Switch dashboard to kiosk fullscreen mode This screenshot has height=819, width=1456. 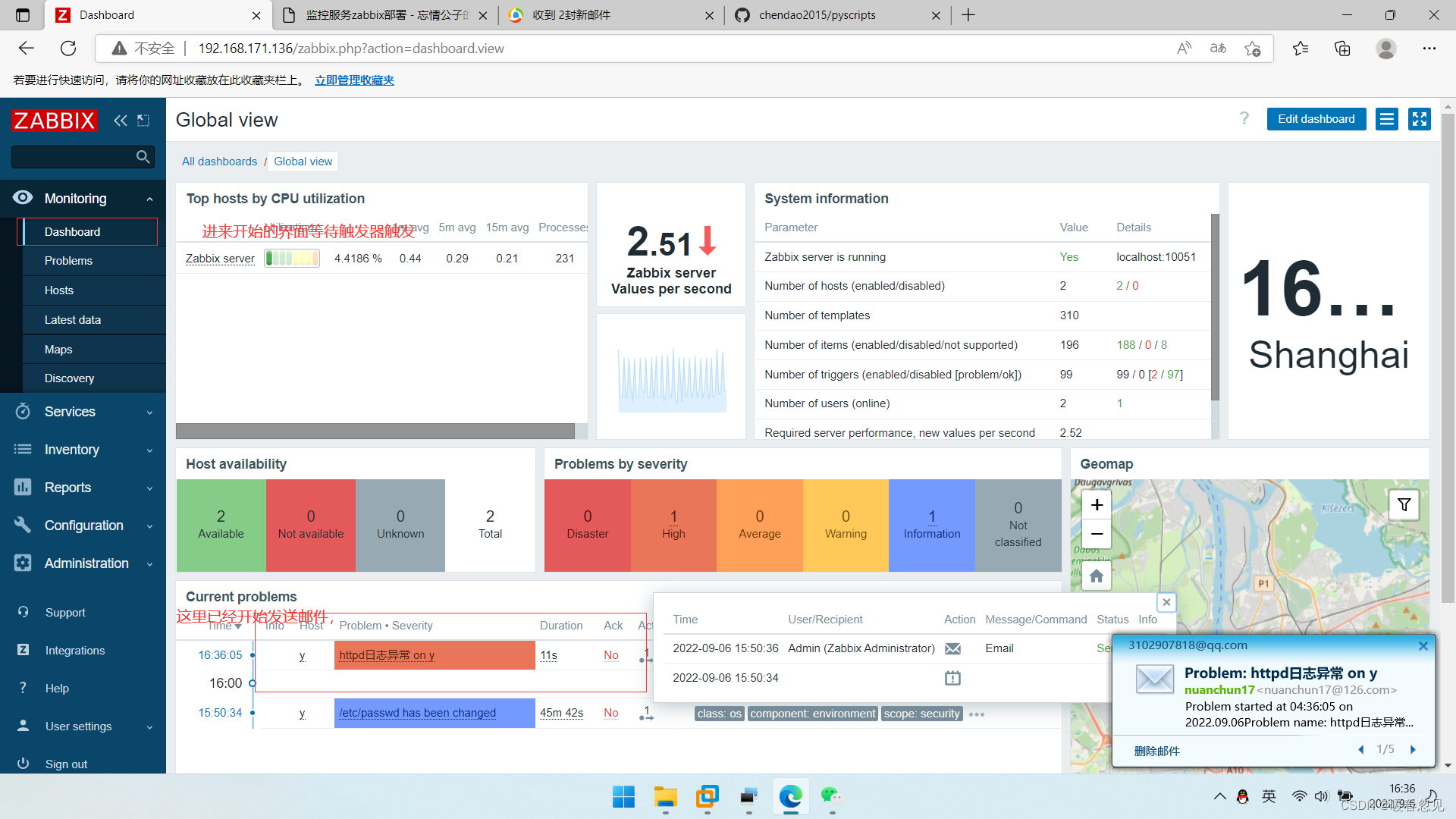[x=1420, y=119]
